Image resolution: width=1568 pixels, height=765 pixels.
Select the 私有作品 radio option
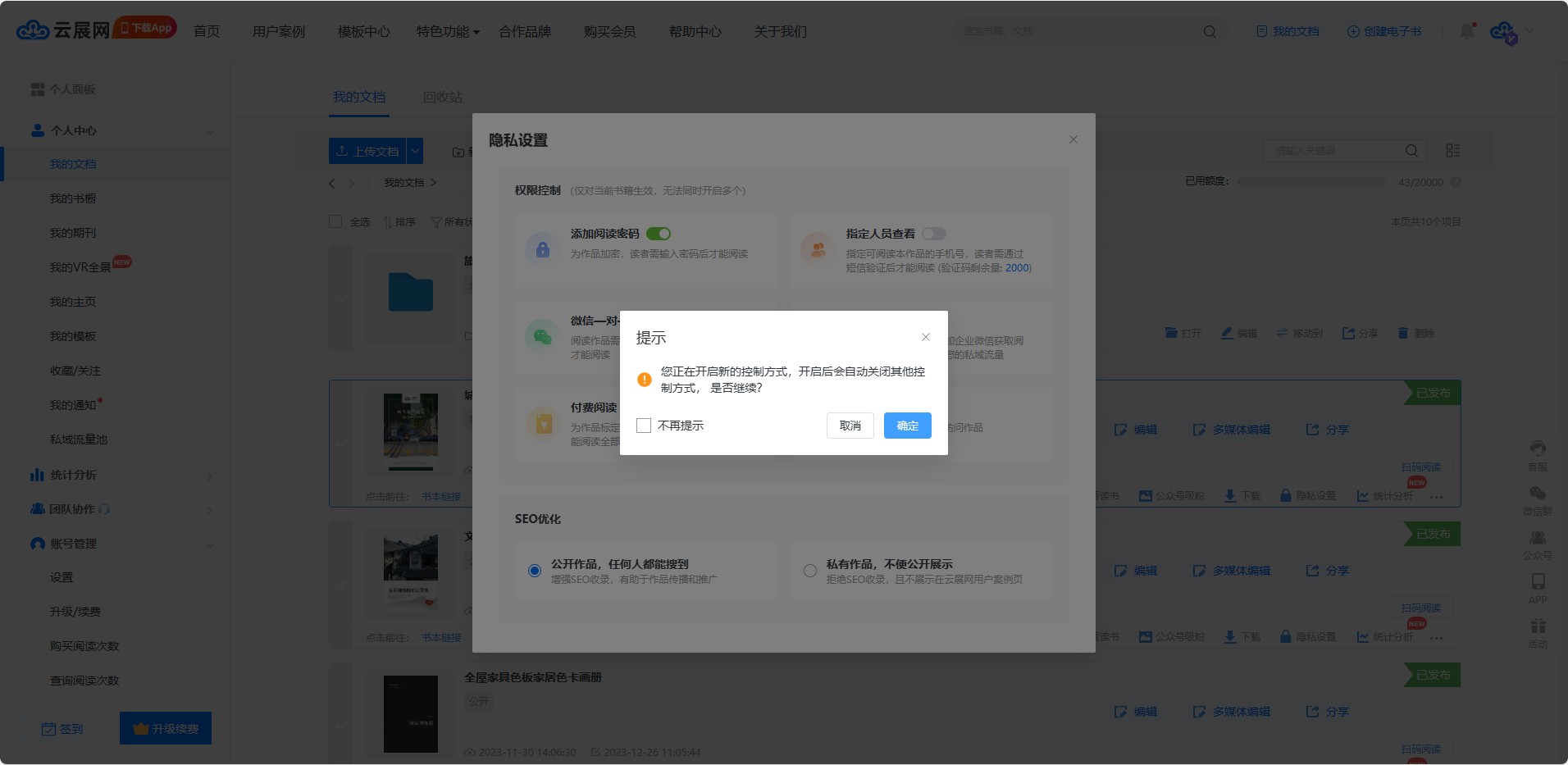(810, 571)
